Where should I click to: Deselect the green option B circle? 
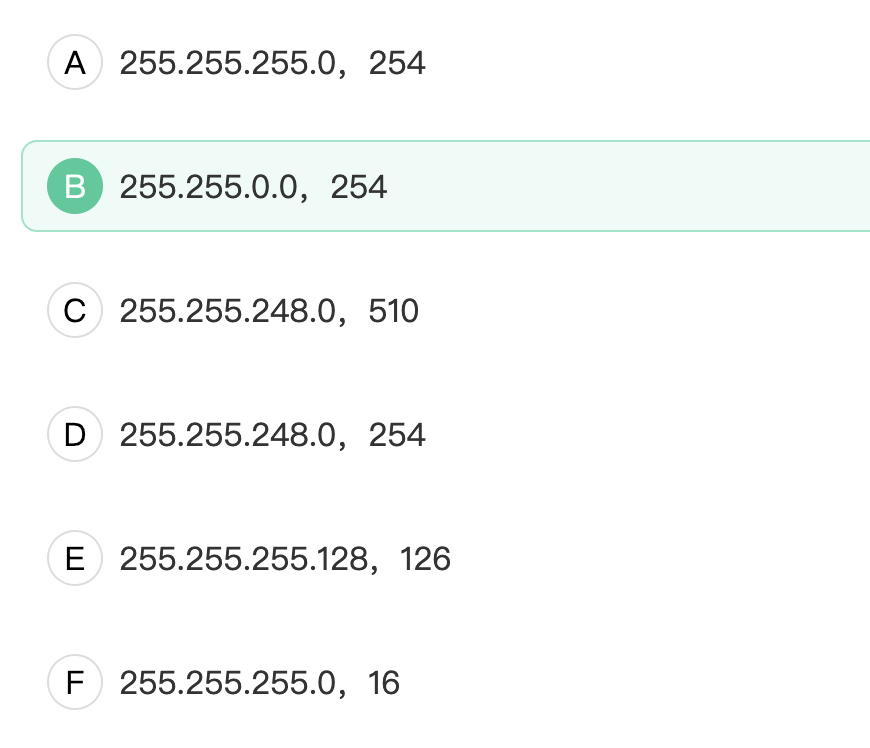(x=75, y=186)
